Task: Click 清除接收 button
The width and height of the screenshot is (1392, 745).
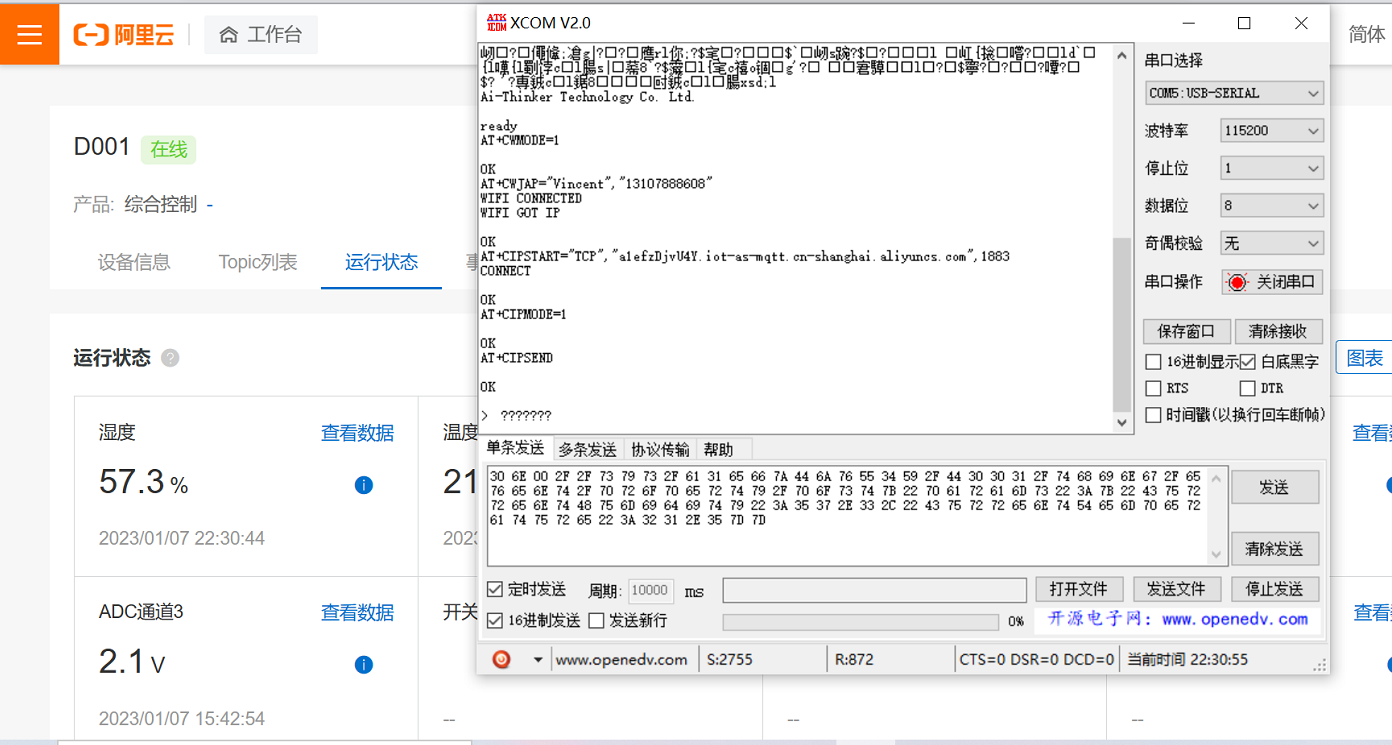Action: 1279,332
